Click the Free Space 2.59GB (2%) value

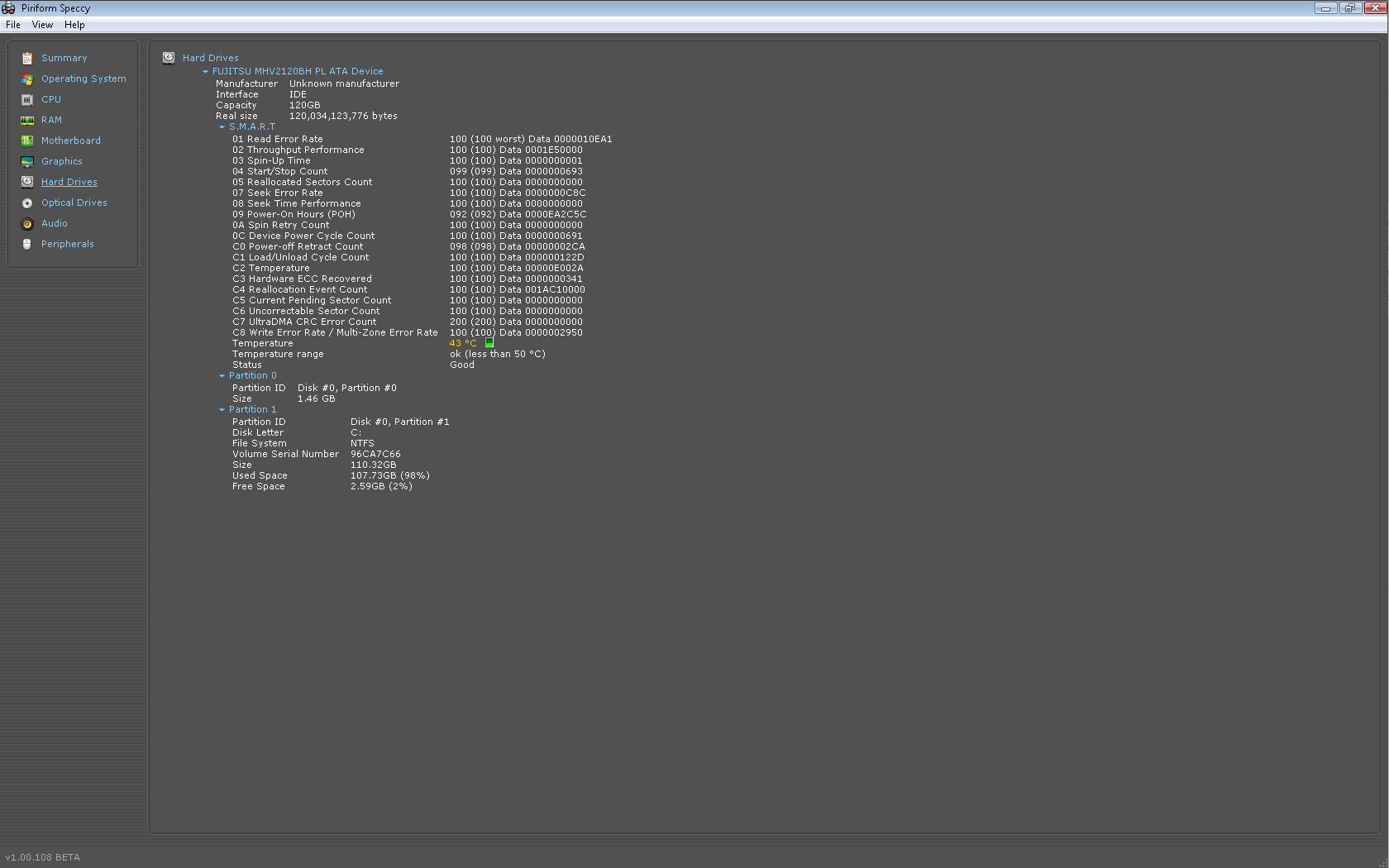[381, 486]
